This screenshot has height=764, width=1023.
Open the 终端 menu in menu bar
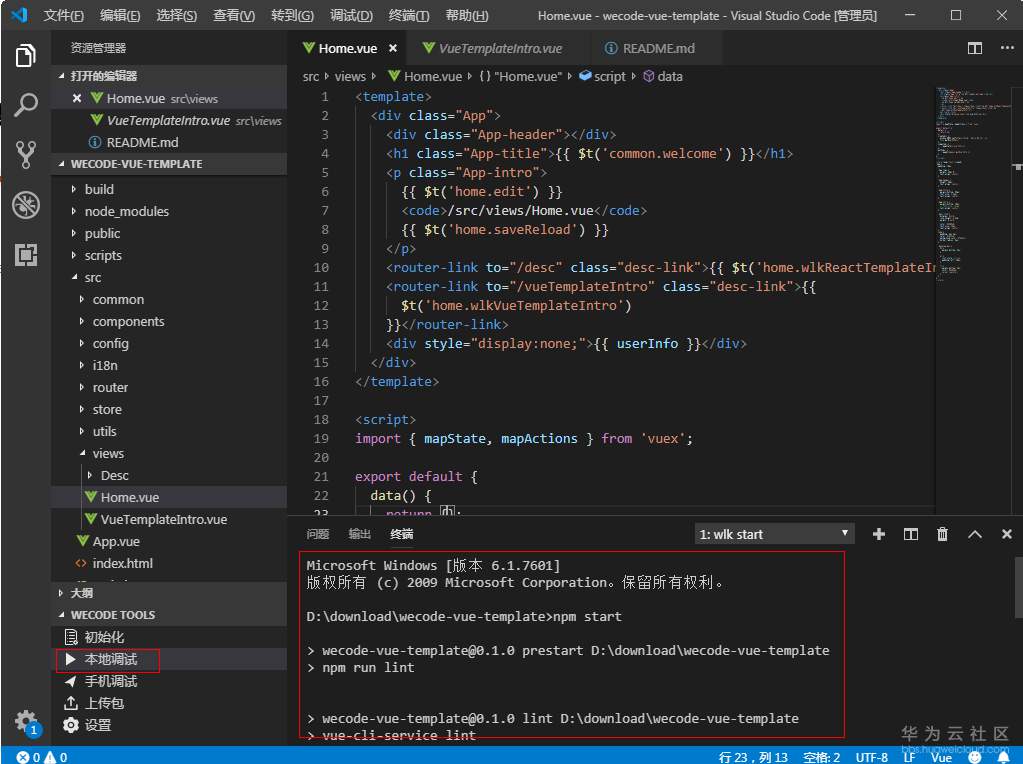tap(408, 16)
